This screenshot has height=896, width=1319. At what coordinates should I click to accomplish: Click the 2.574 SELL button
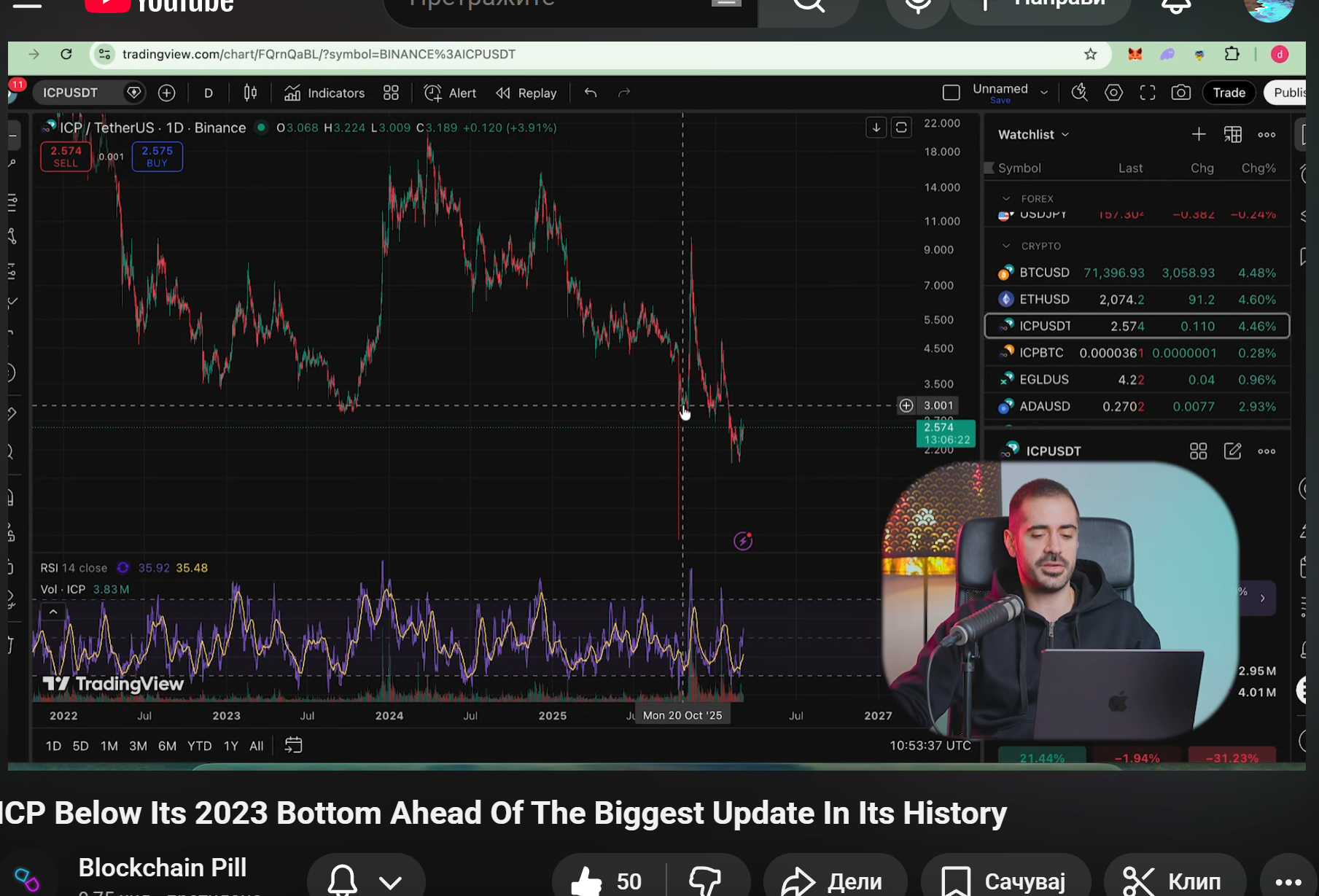point(66,156)
